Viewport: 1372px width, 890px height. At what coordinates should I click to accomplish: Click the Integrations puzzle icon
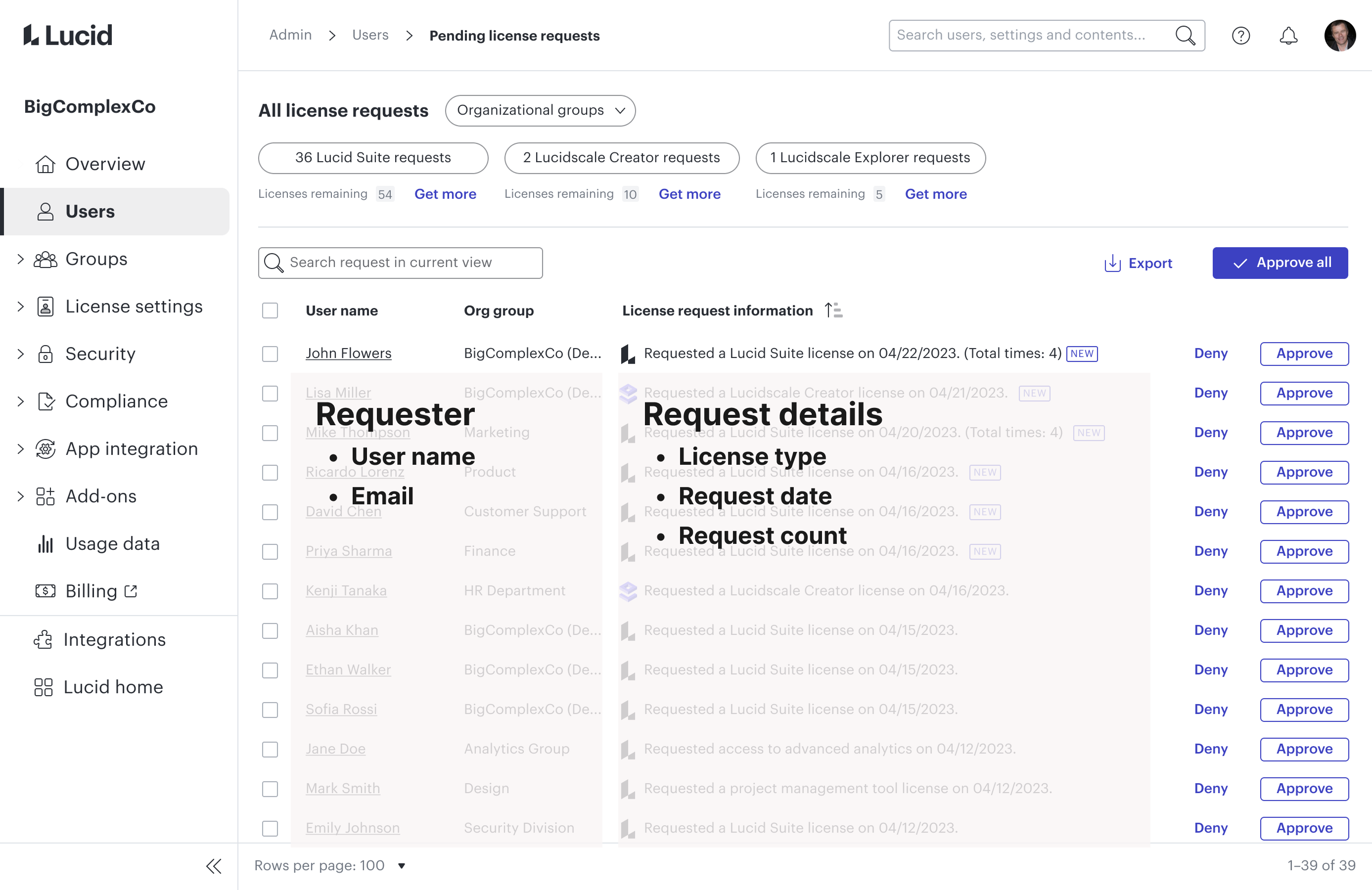pyautogui.click(x=43, y=639)
